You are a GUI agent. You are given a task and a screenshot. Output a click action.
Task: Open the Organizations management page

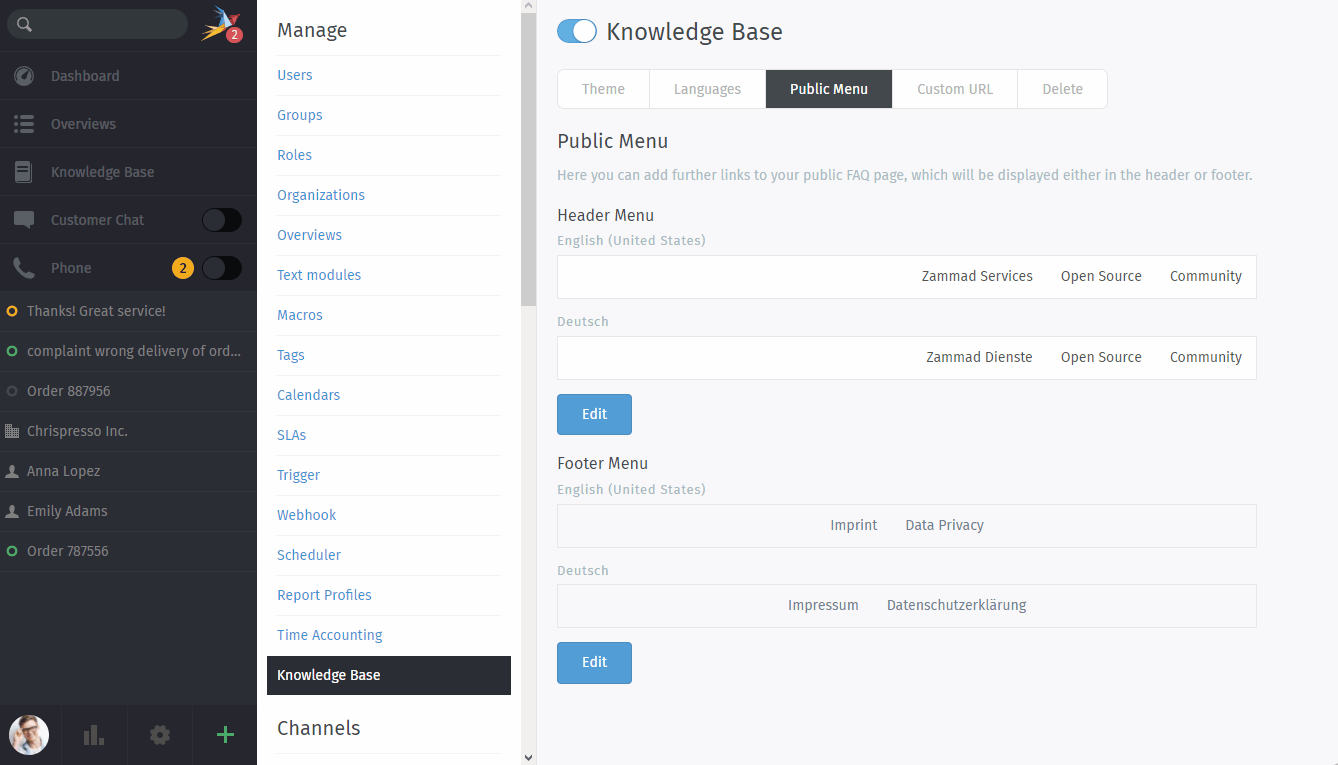(x=321, y=195)
